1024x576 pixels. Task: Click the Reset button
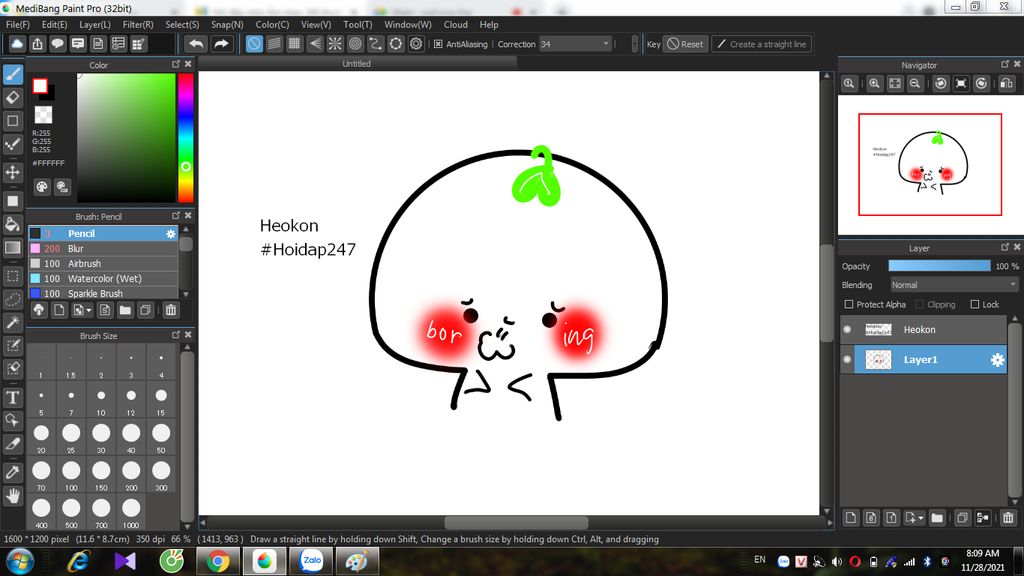pyautogui.click(x=685, y=44)
